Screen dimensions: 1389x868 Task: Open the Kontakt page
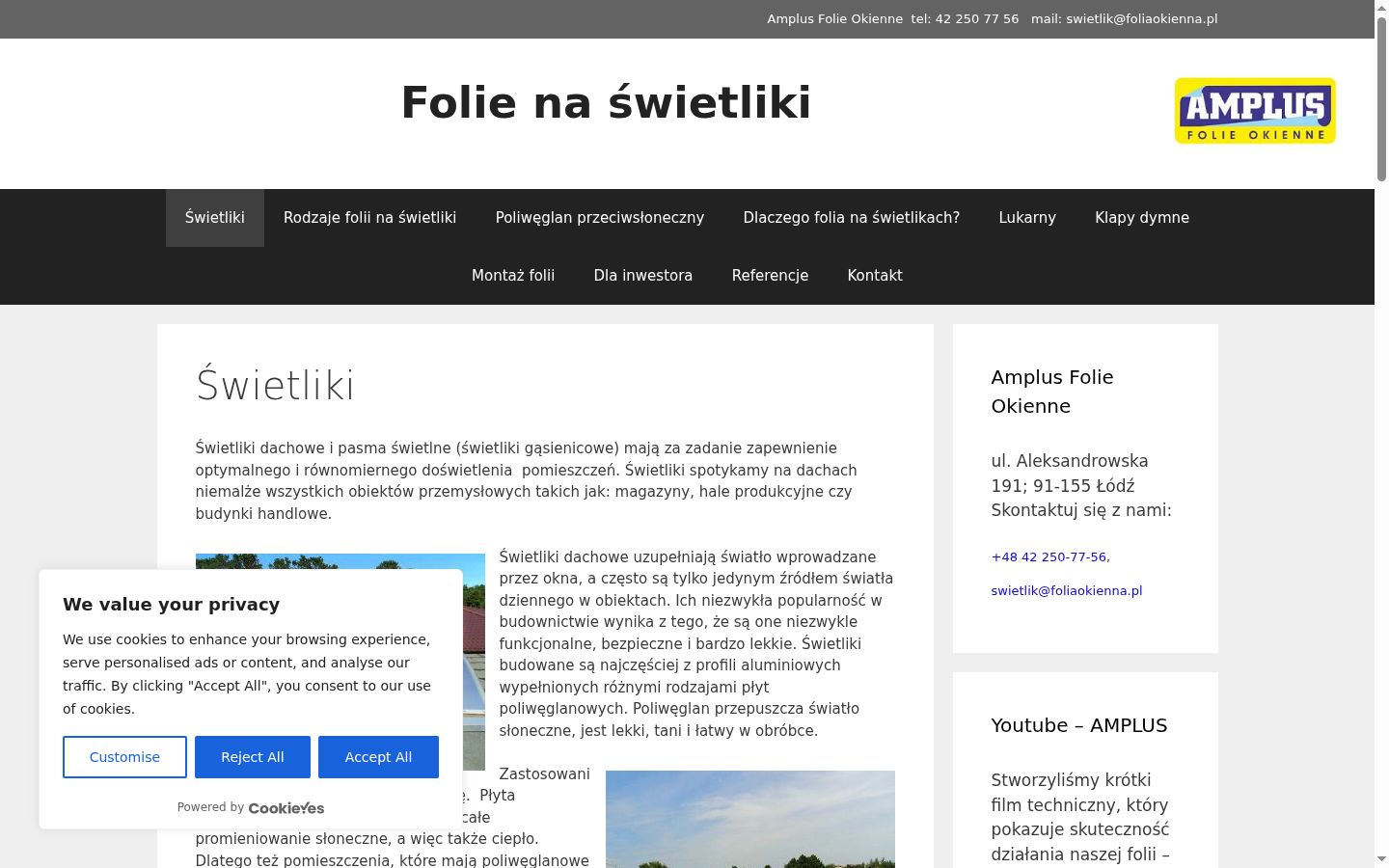coord(875,276)
